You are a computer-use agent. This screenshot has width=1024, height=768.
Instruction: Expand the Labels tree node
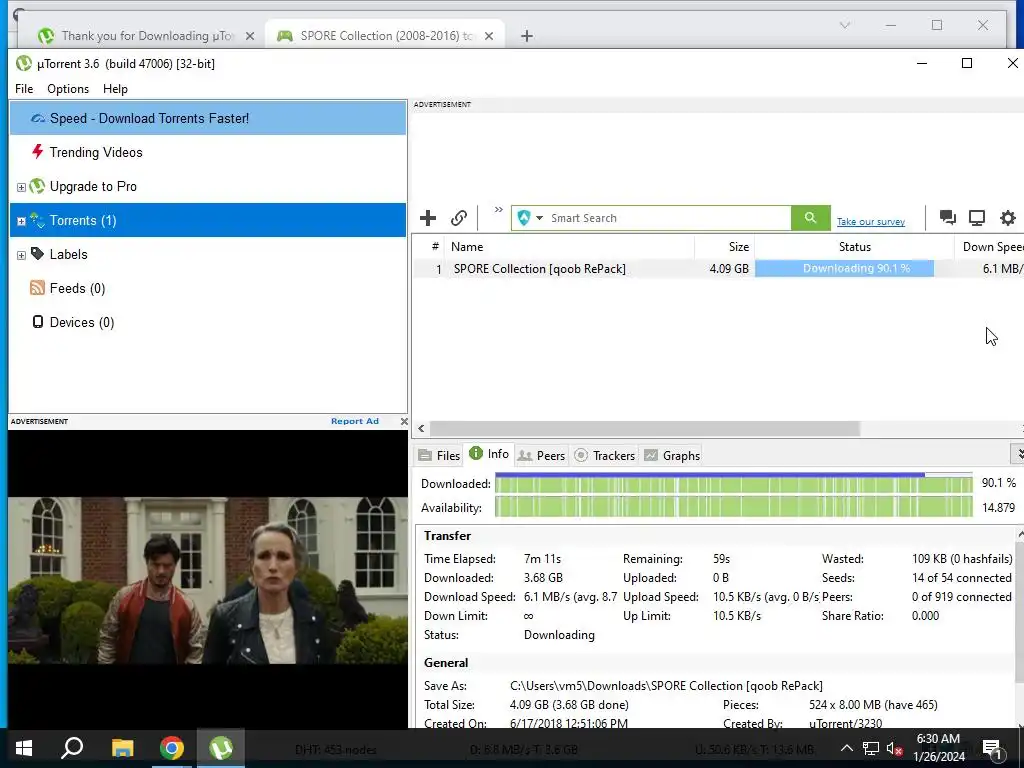21,255
